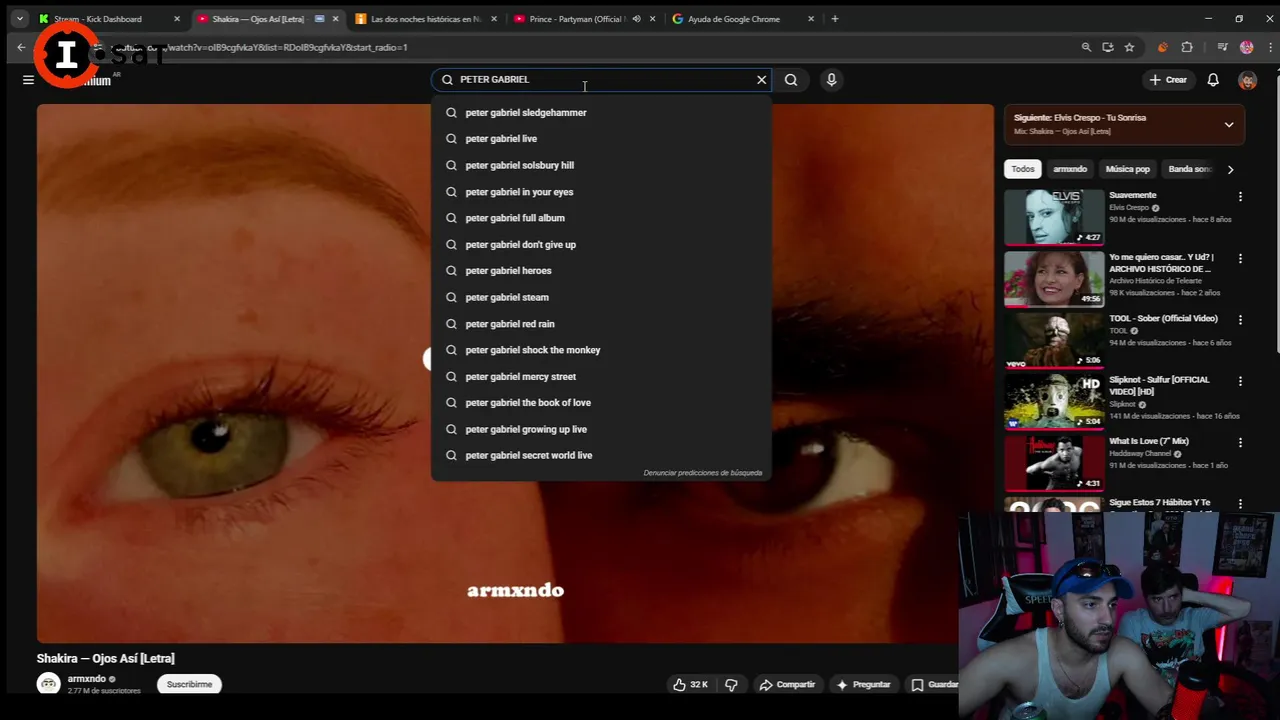Open the Chrome extensions puzzle icon
This screenshot has height=720, width=1280.
pos(1187,47)
